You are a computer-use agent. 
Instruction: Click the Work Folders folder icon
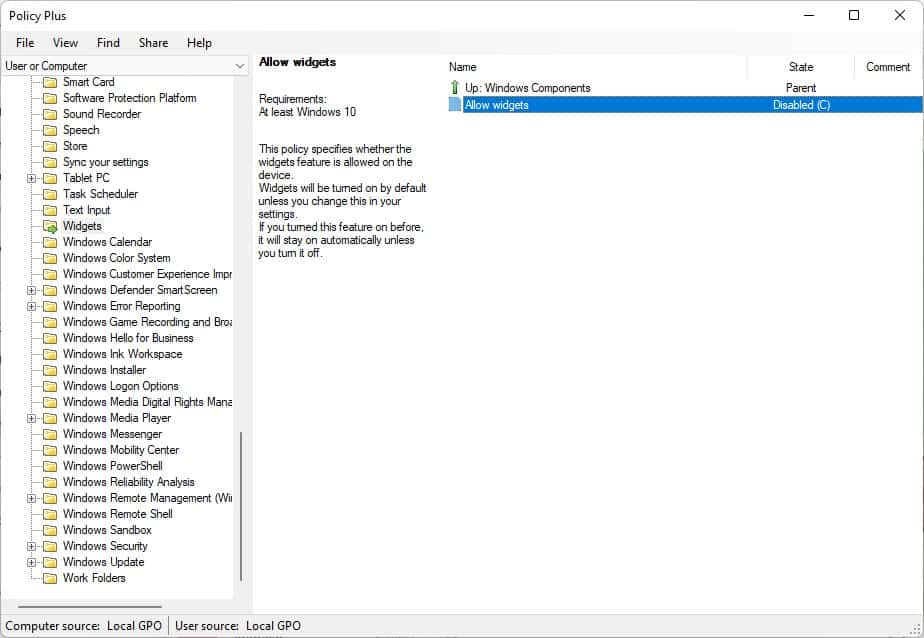click(x=50, y=578)
